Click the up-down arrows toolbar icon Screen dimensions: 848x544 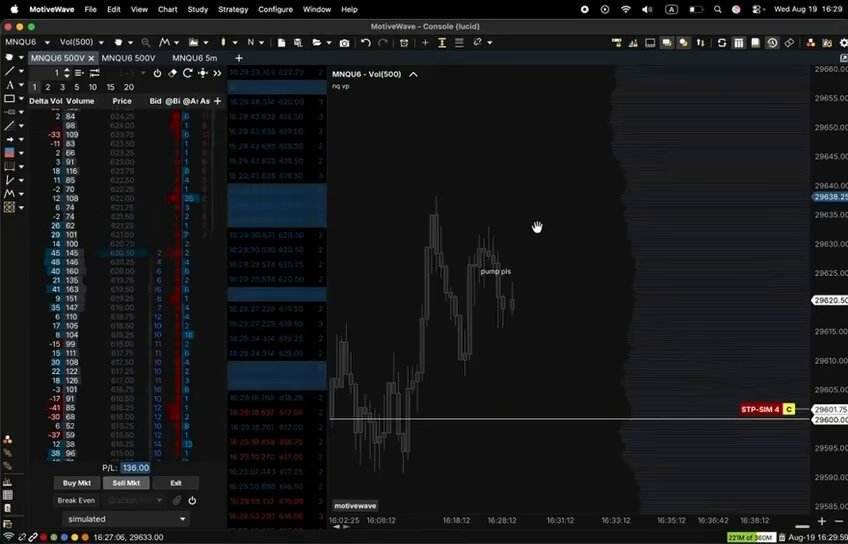point(701,43)
